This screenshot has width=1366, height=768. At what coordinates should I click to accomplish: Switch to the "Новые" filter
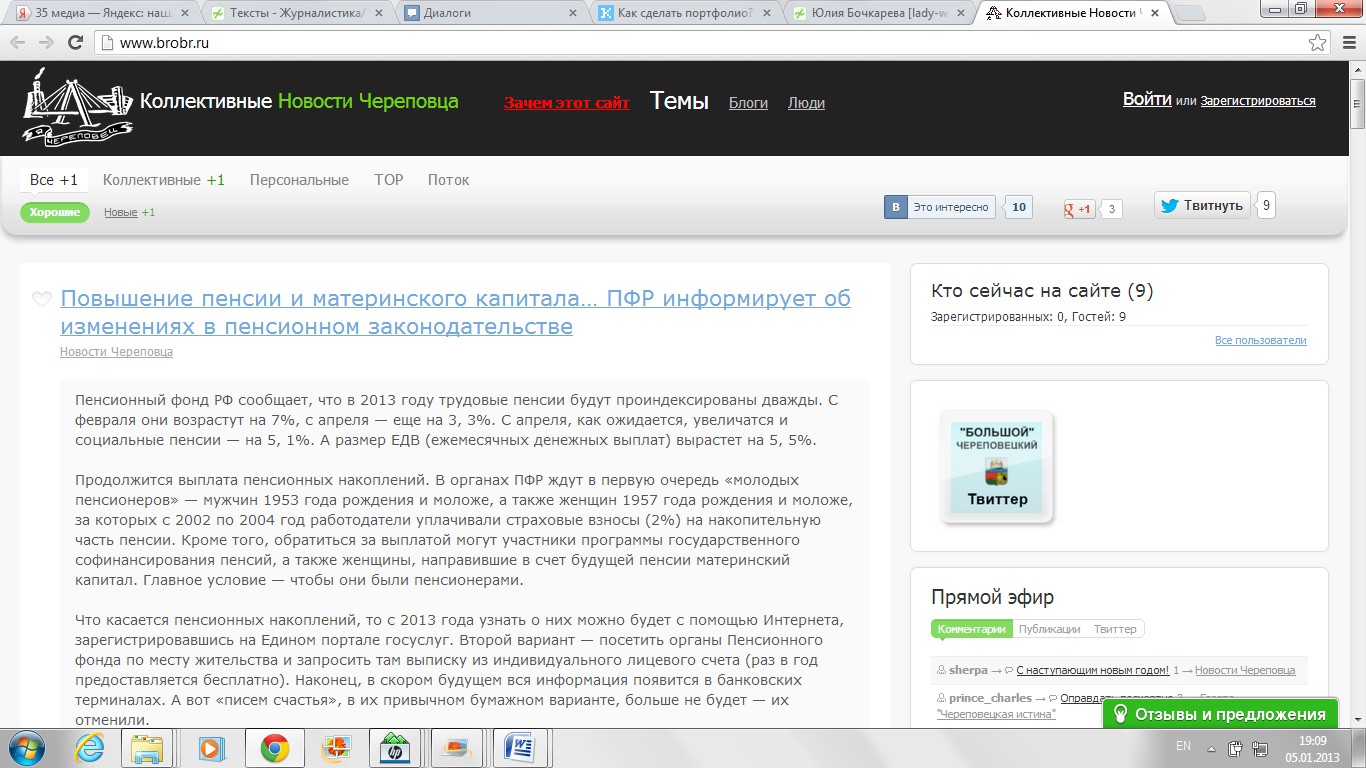[x=121, y=212]
